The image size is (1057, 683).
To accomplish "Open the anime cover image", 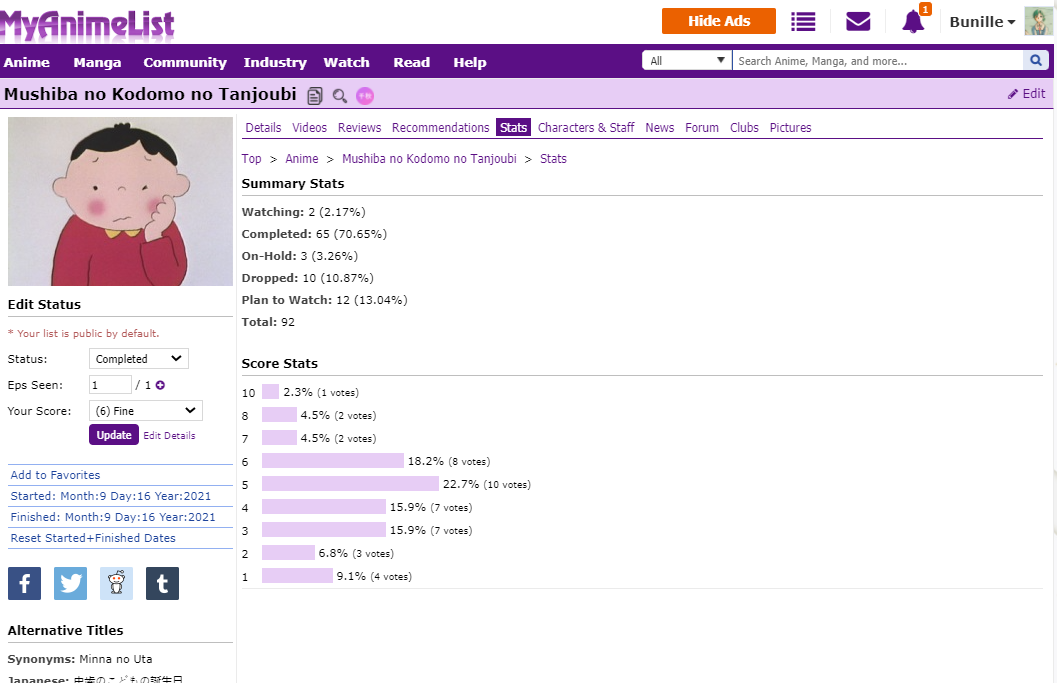I will tap(120, 202).
